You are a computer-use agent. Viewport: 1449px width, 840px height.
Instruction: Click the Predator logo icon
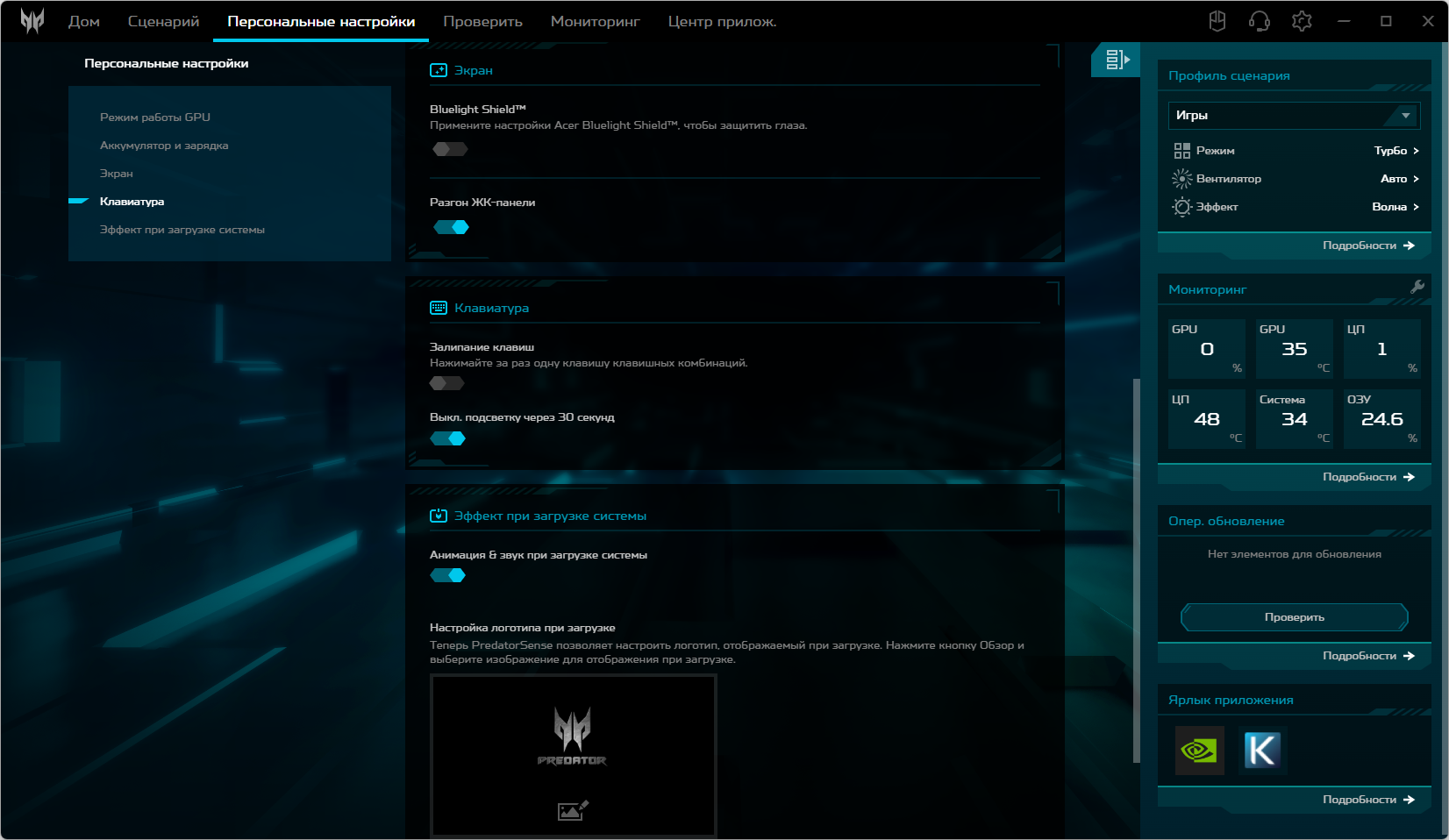click(x=32, y=21)
